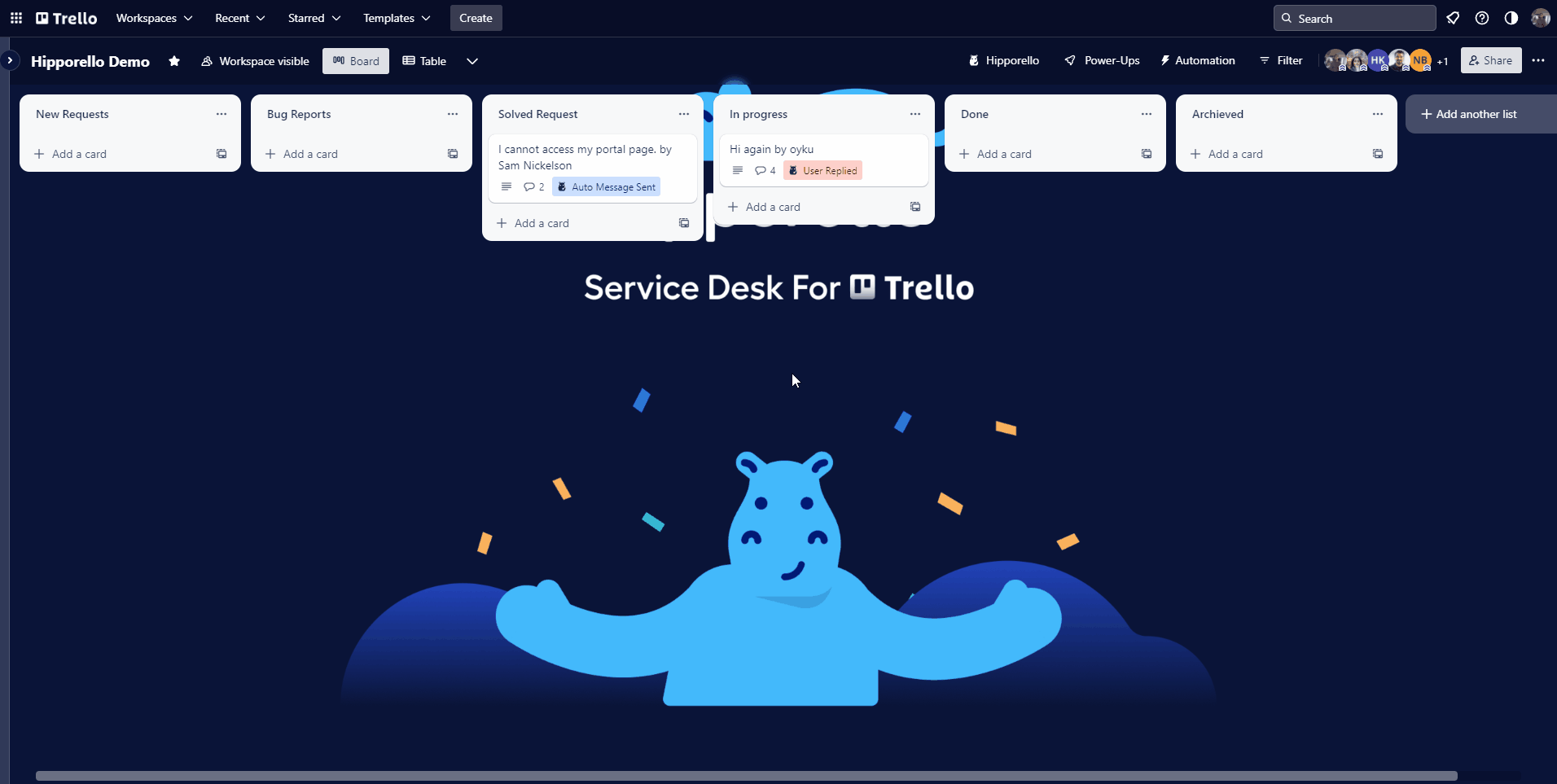
Task: Switch to Table view
Action: click(x=424, y=61)
